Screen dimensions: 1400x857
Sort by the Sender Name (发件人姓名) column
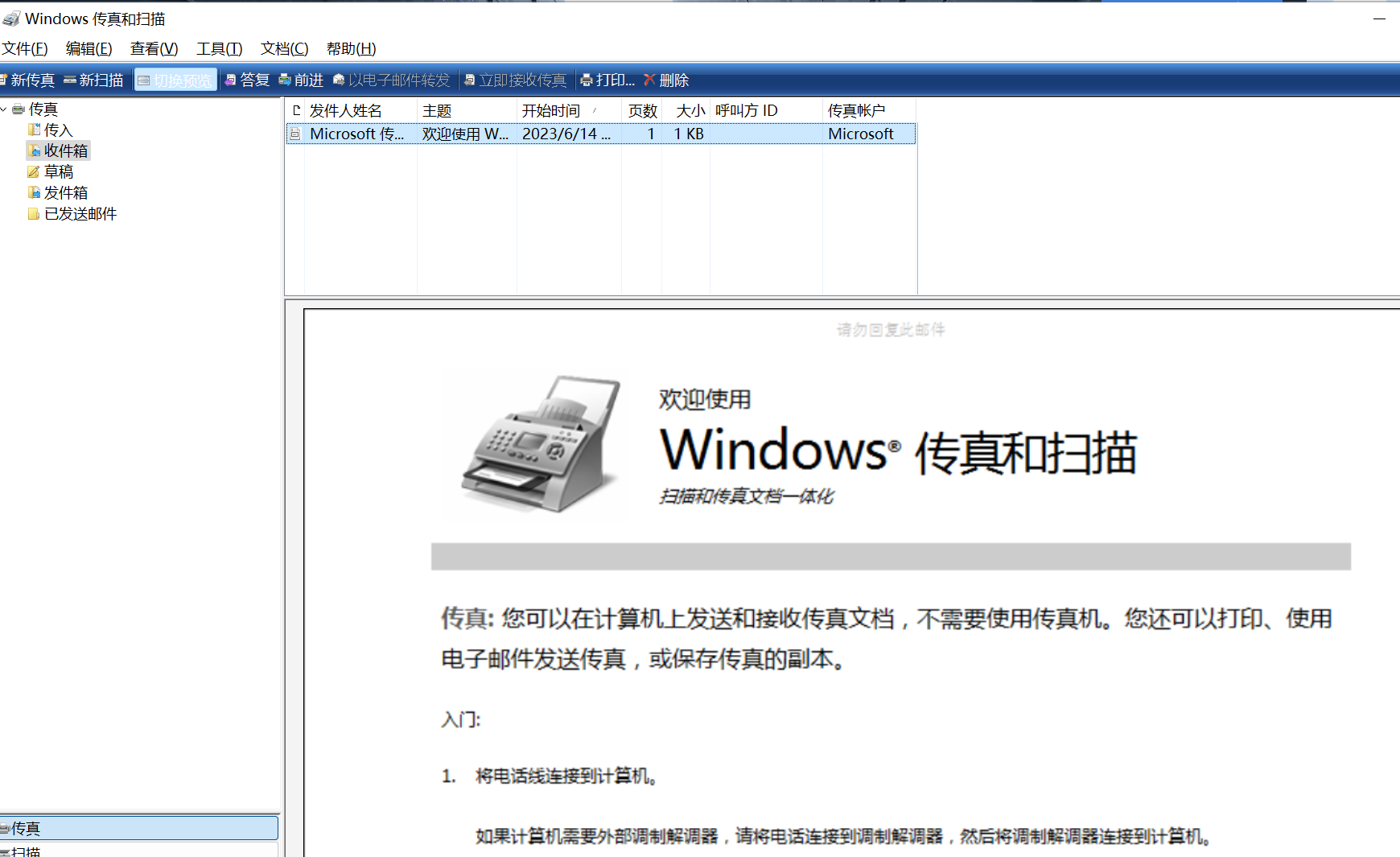pos(360,110)
